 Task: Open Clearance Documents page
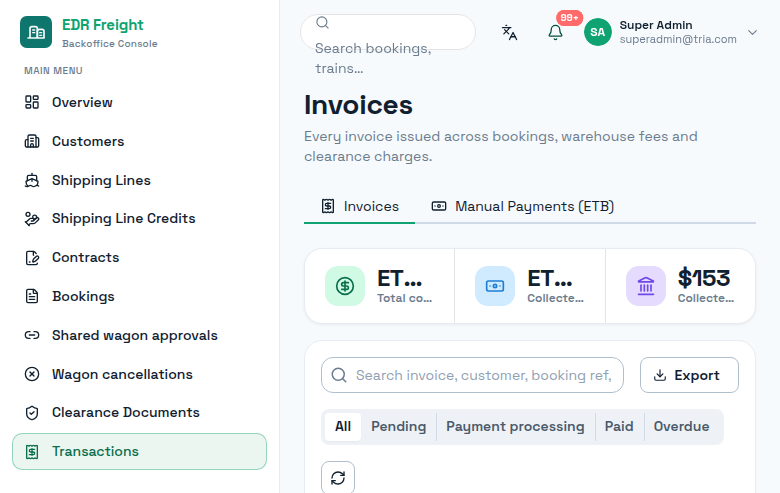coord(139,412)
